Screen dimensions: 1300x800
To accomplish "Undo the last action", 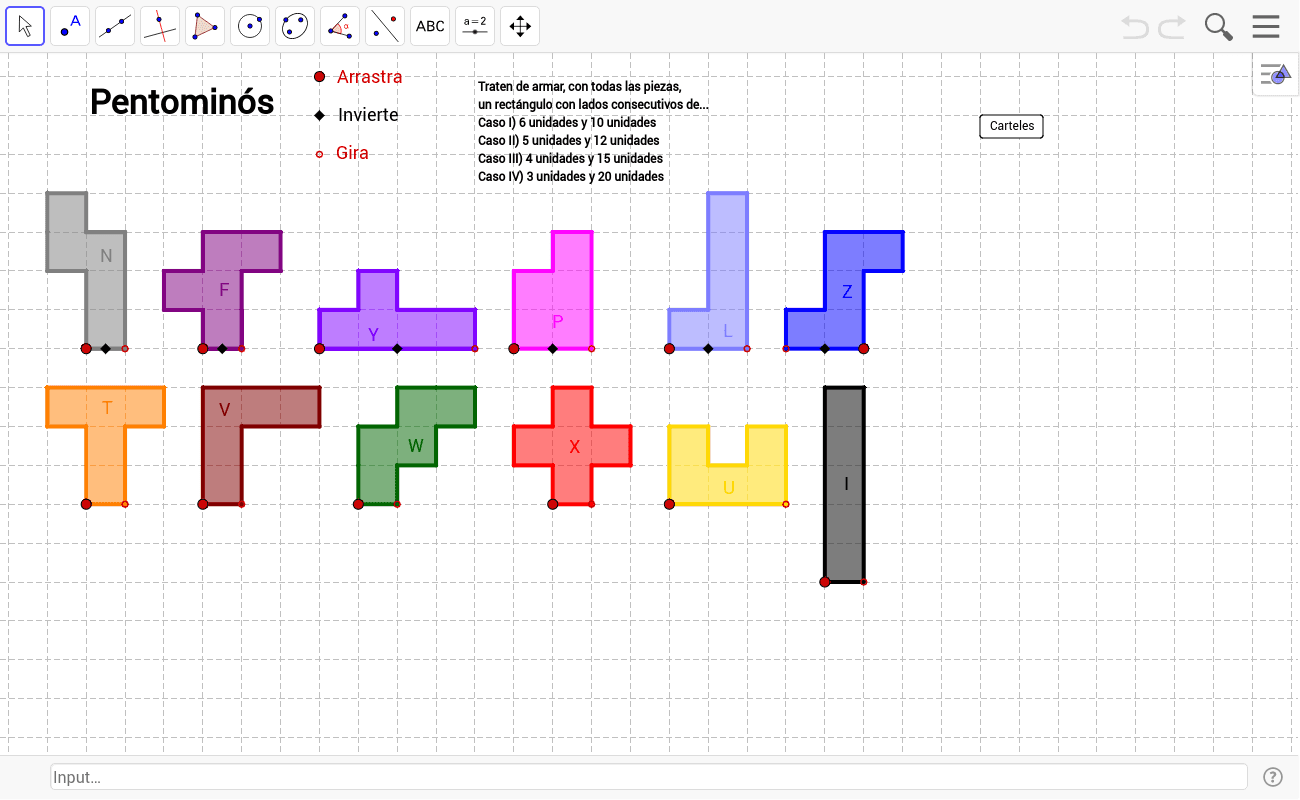I will pos(1135,27).
